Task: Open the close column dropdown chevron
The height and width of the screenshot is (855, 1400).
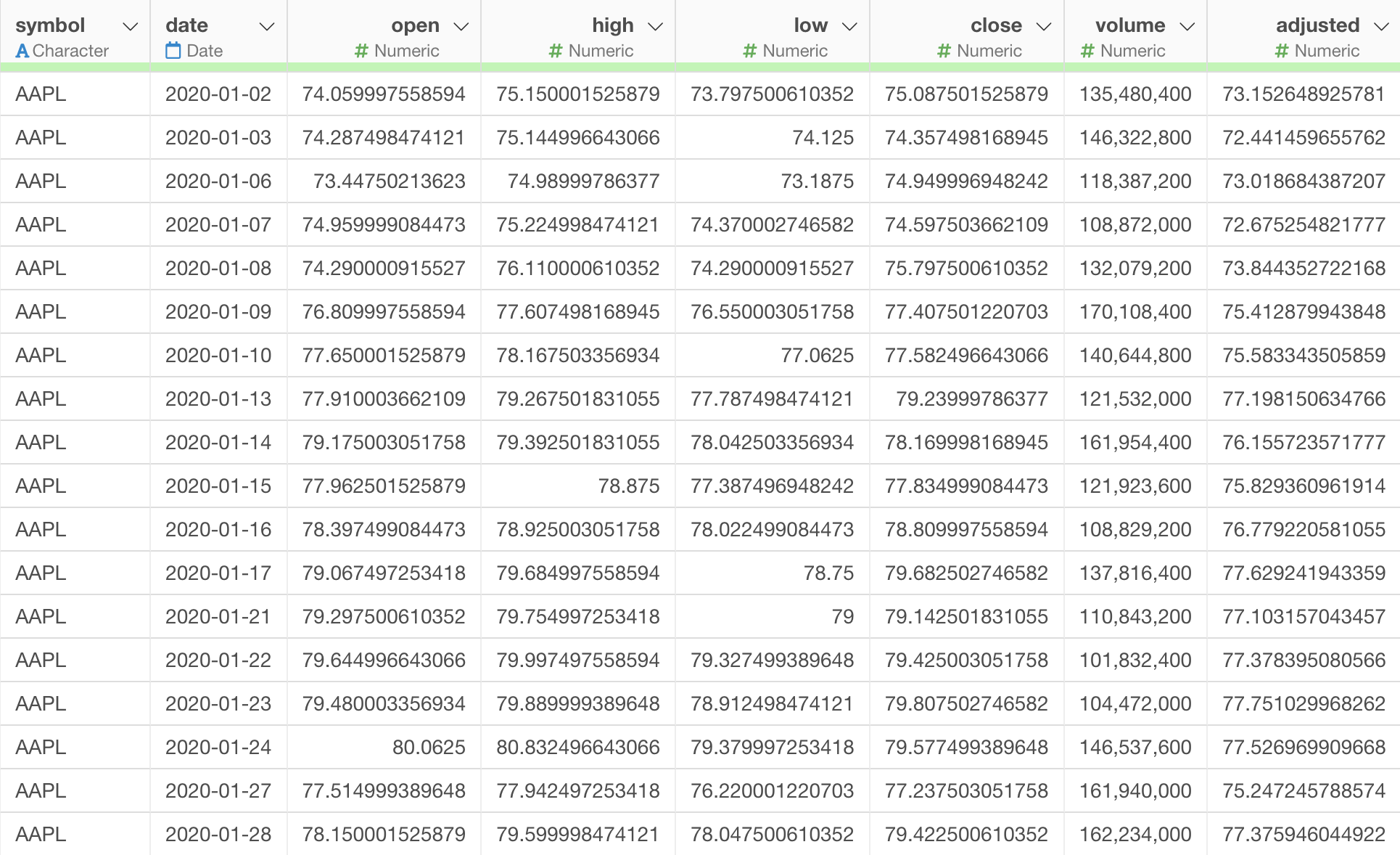Action: [1044, 27]
